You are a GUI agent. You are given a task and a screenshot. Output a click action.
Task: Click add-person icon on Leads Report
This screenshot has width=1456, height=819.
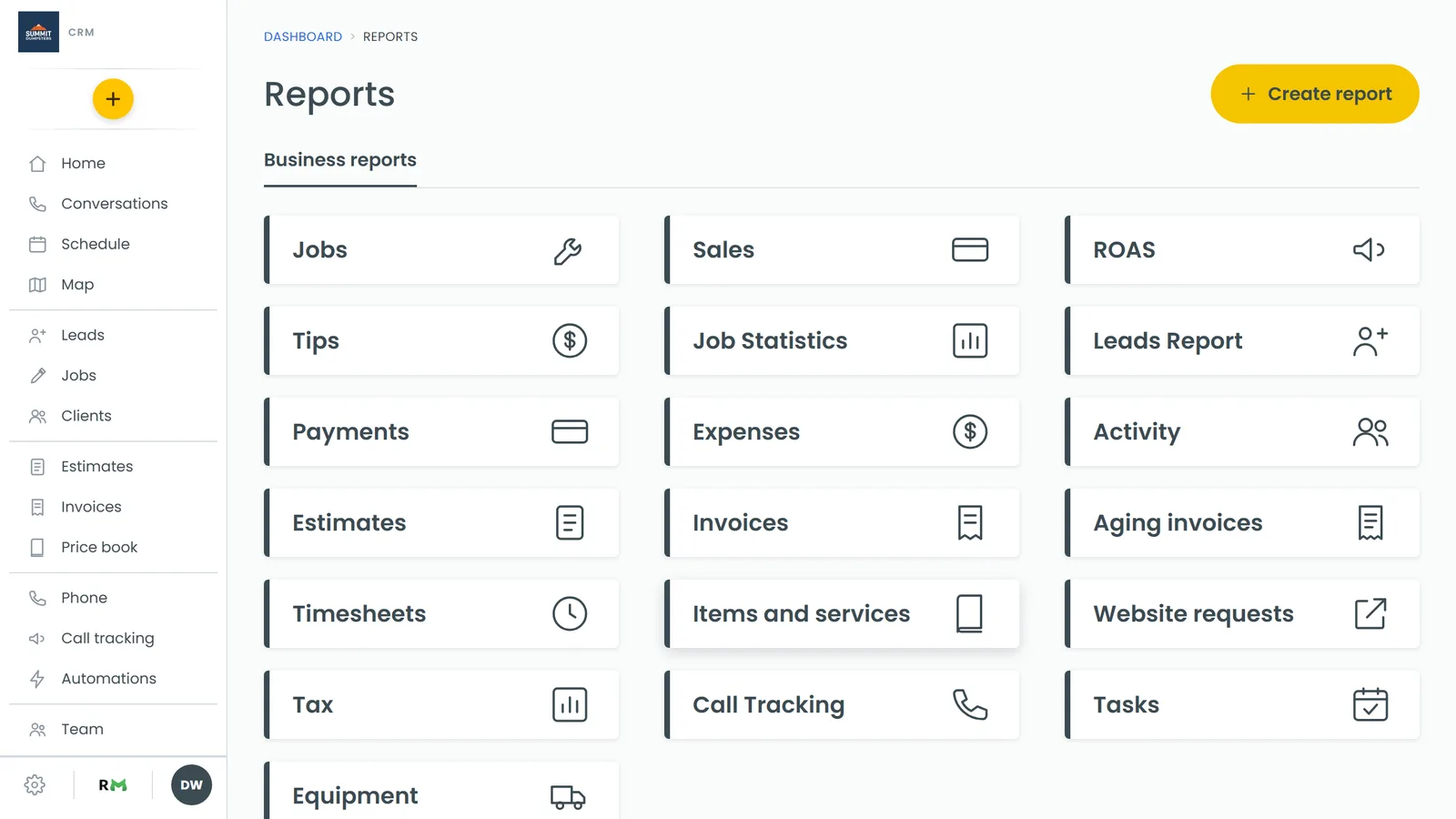(1370, 341)
